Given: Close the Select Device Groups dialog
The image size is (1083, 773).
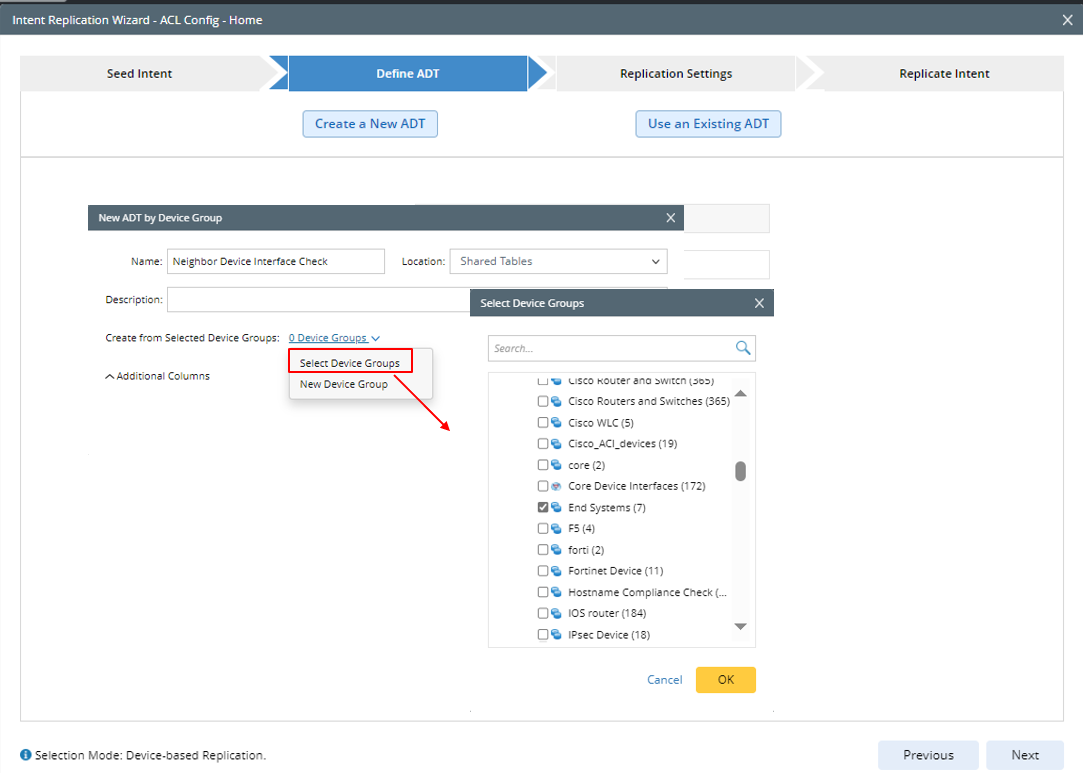Looking at the screenshot, I should (x=759, y=303).
